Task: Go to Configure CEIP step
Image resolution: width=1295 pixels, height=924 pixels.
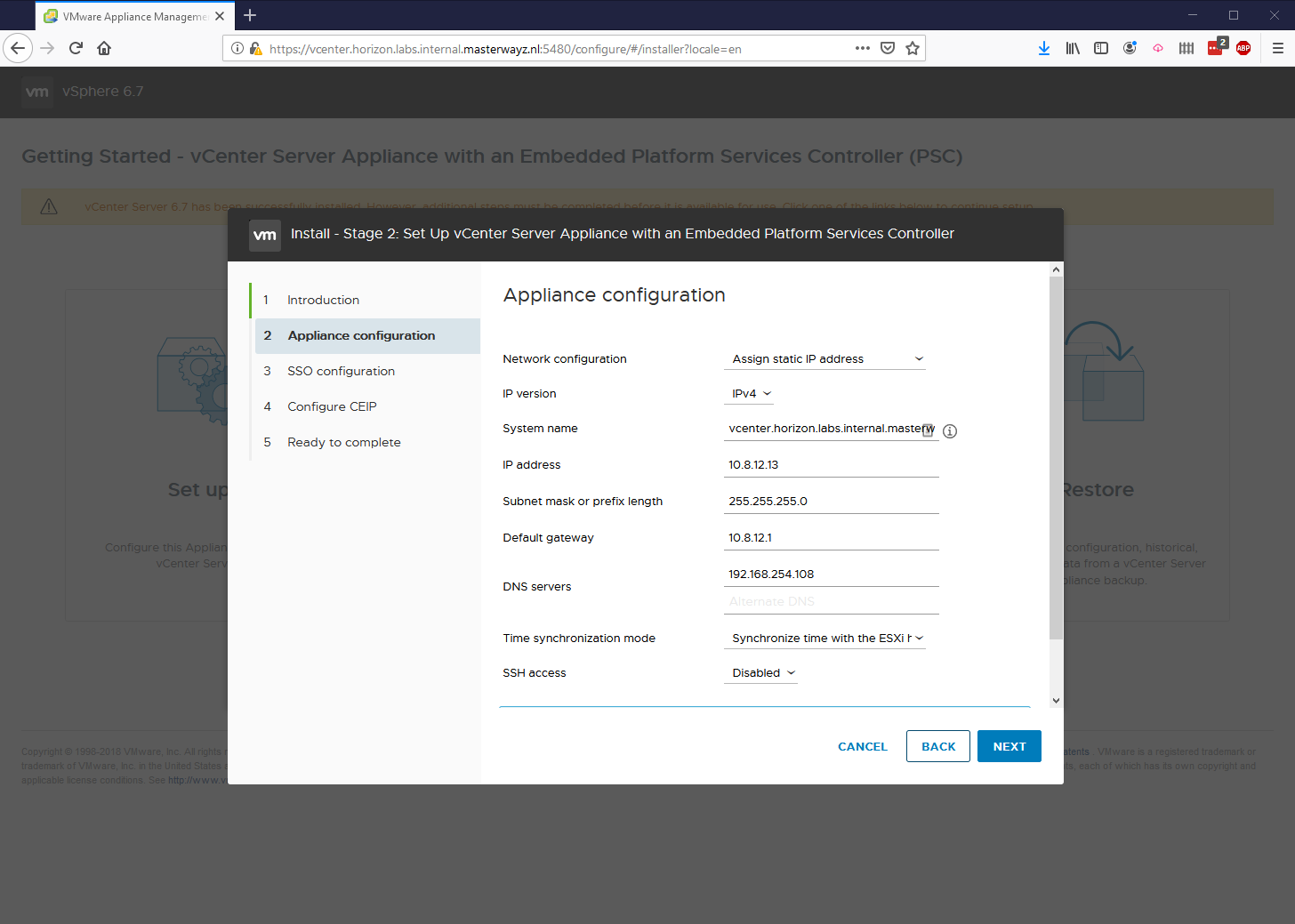Action: point(367,406)
